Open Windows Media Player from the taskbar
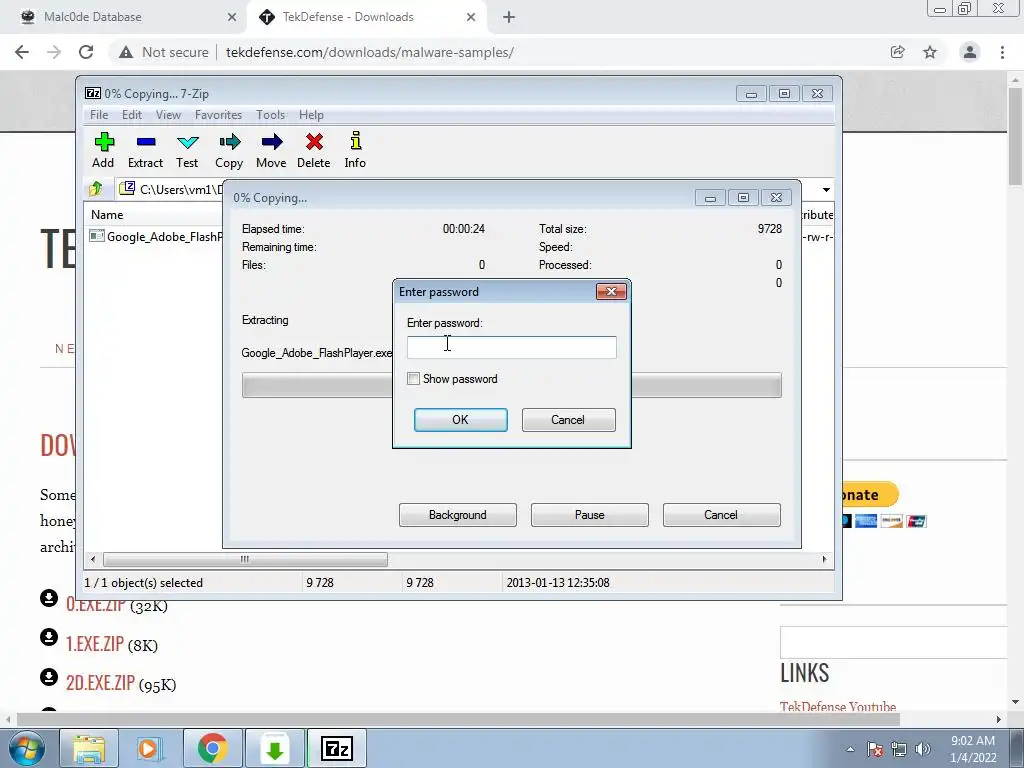The width and height of the screenshot is (1024, 768). pyautogui.click(x=151, y=748)
